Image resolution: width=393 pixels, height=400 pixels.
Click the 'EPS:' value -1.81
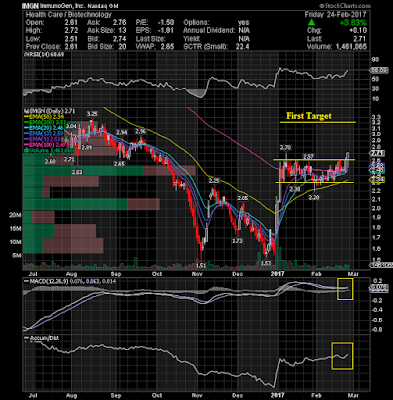click(166, 31)
